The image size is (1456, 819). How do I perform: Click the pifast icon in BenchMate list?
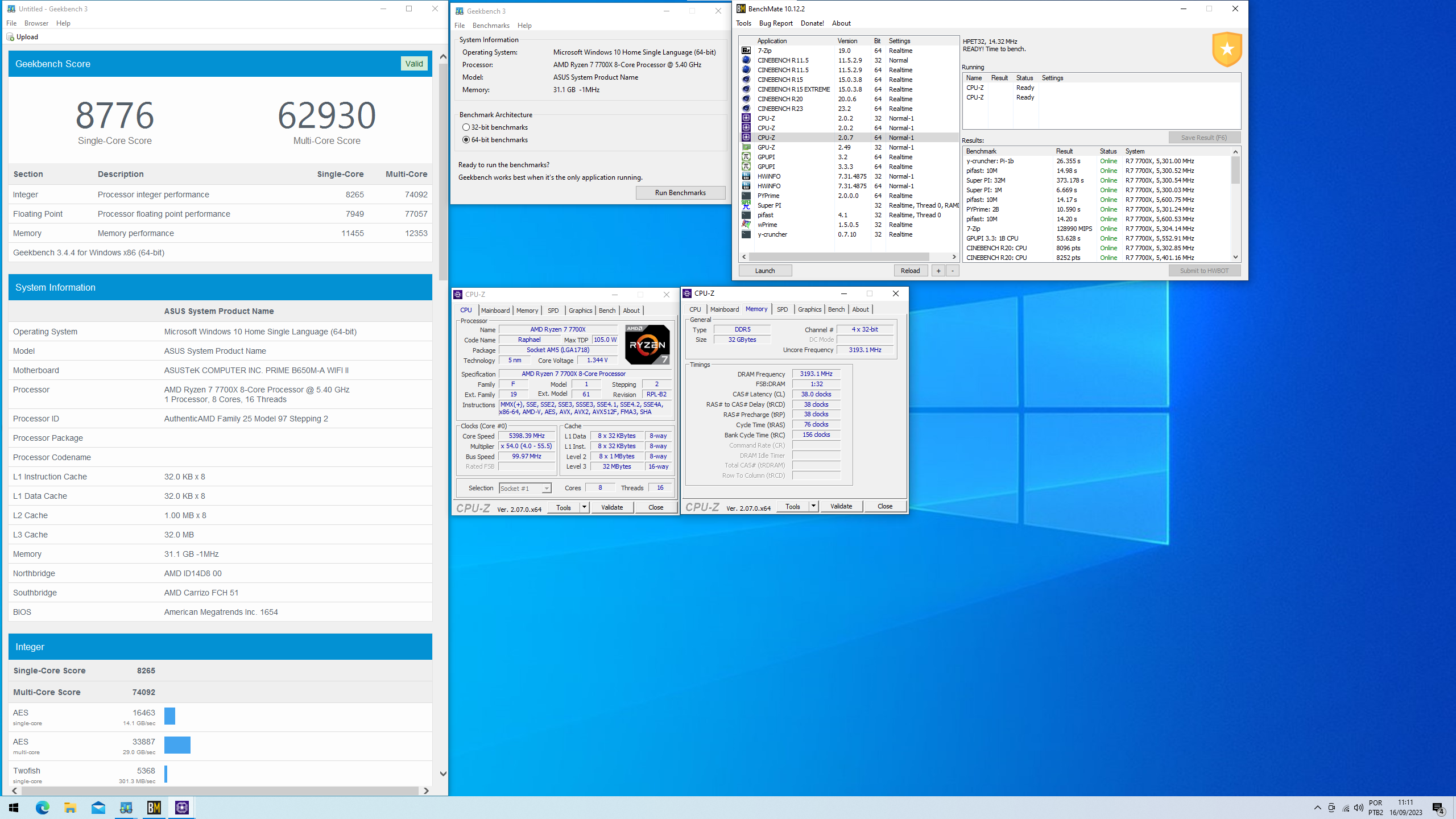(746, 215)
